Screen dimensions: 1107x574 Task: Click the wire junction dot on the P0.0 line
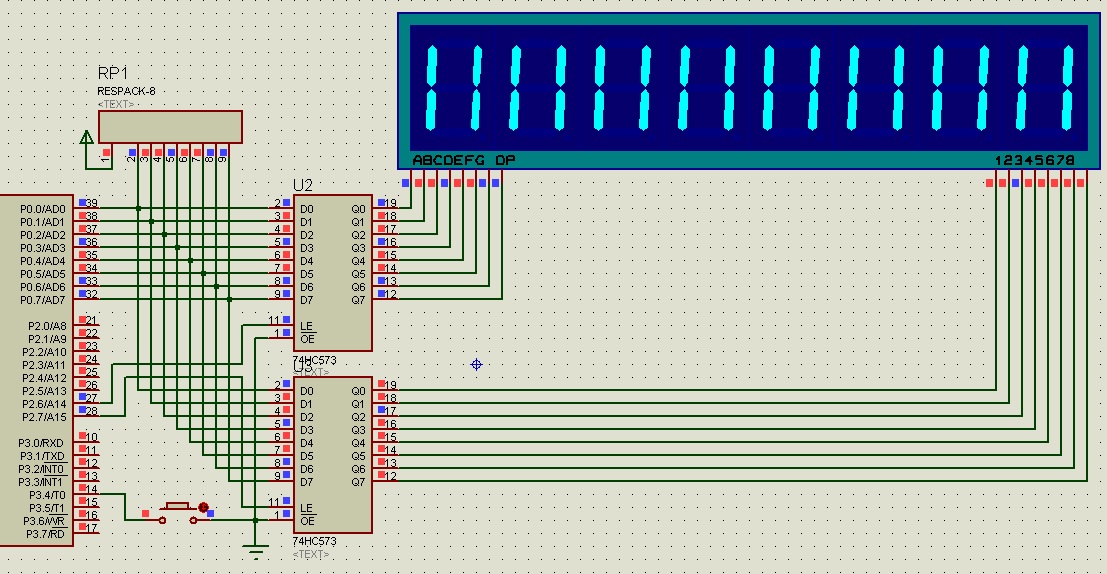click(x=138, y=208)
